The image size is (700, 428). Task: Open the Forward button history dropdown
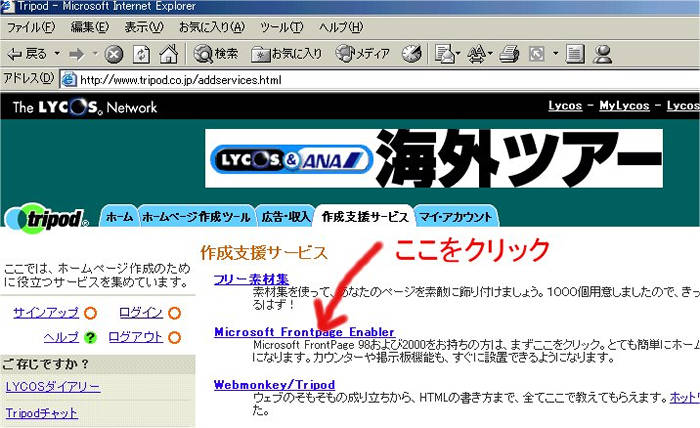pos(95,54)
